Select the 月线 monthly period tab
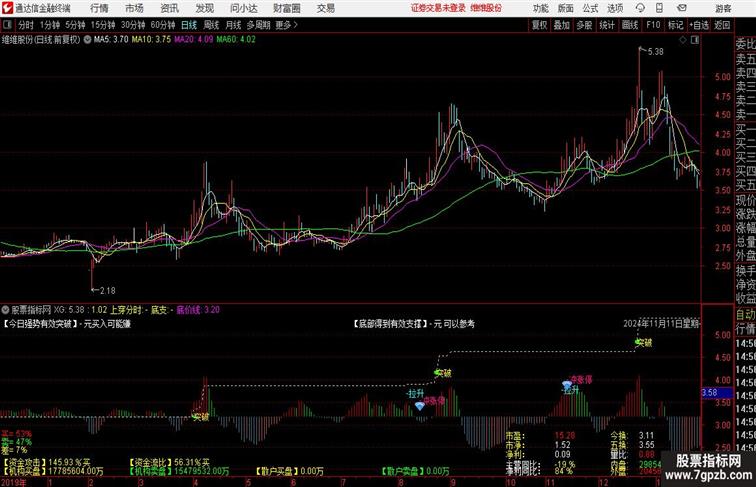Viewport: 756px width, 487px height. (233, 25)
